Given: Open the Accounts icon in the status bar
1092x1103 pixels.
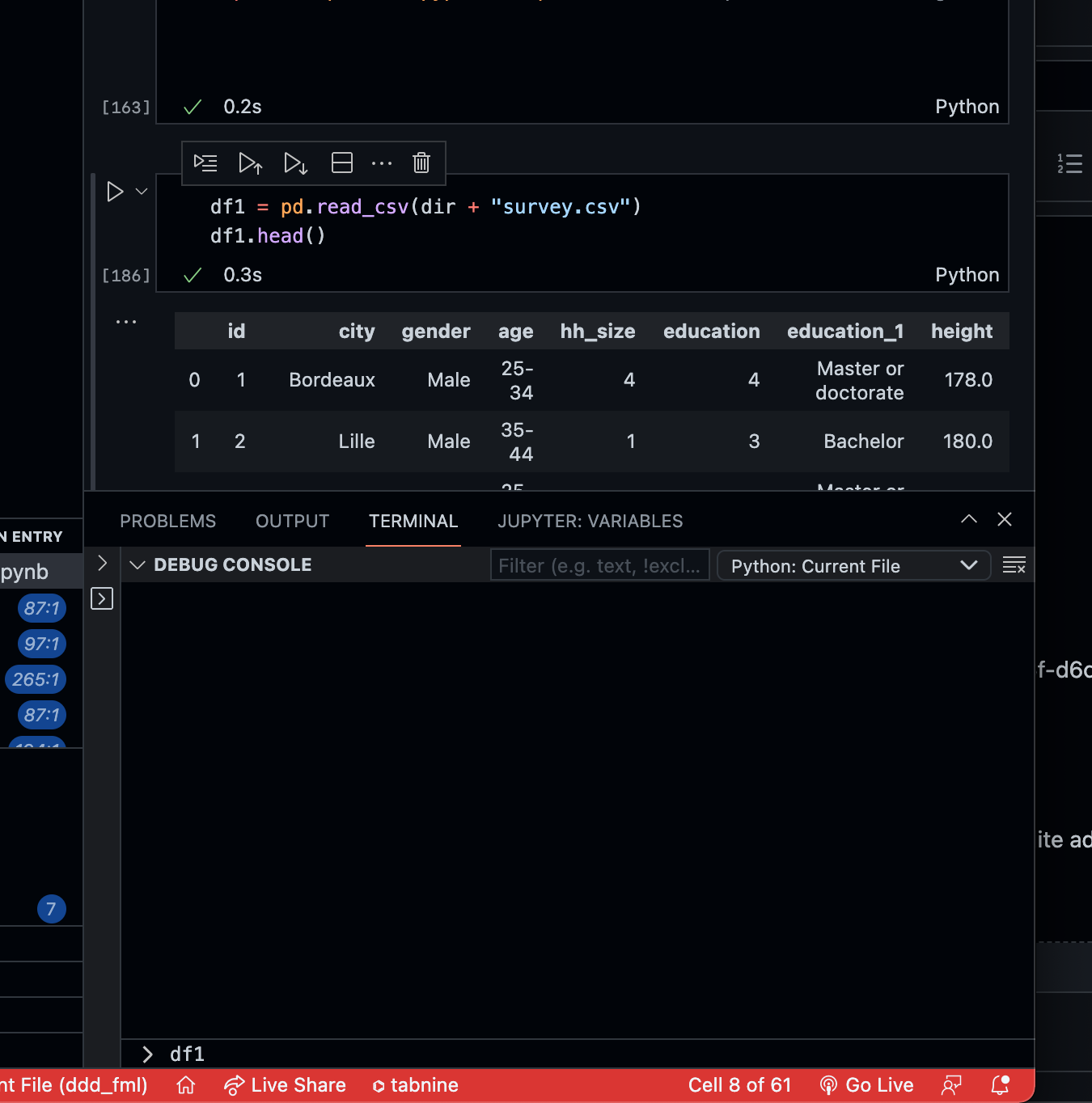Looking at the screenshot, I should point(951,1085).
